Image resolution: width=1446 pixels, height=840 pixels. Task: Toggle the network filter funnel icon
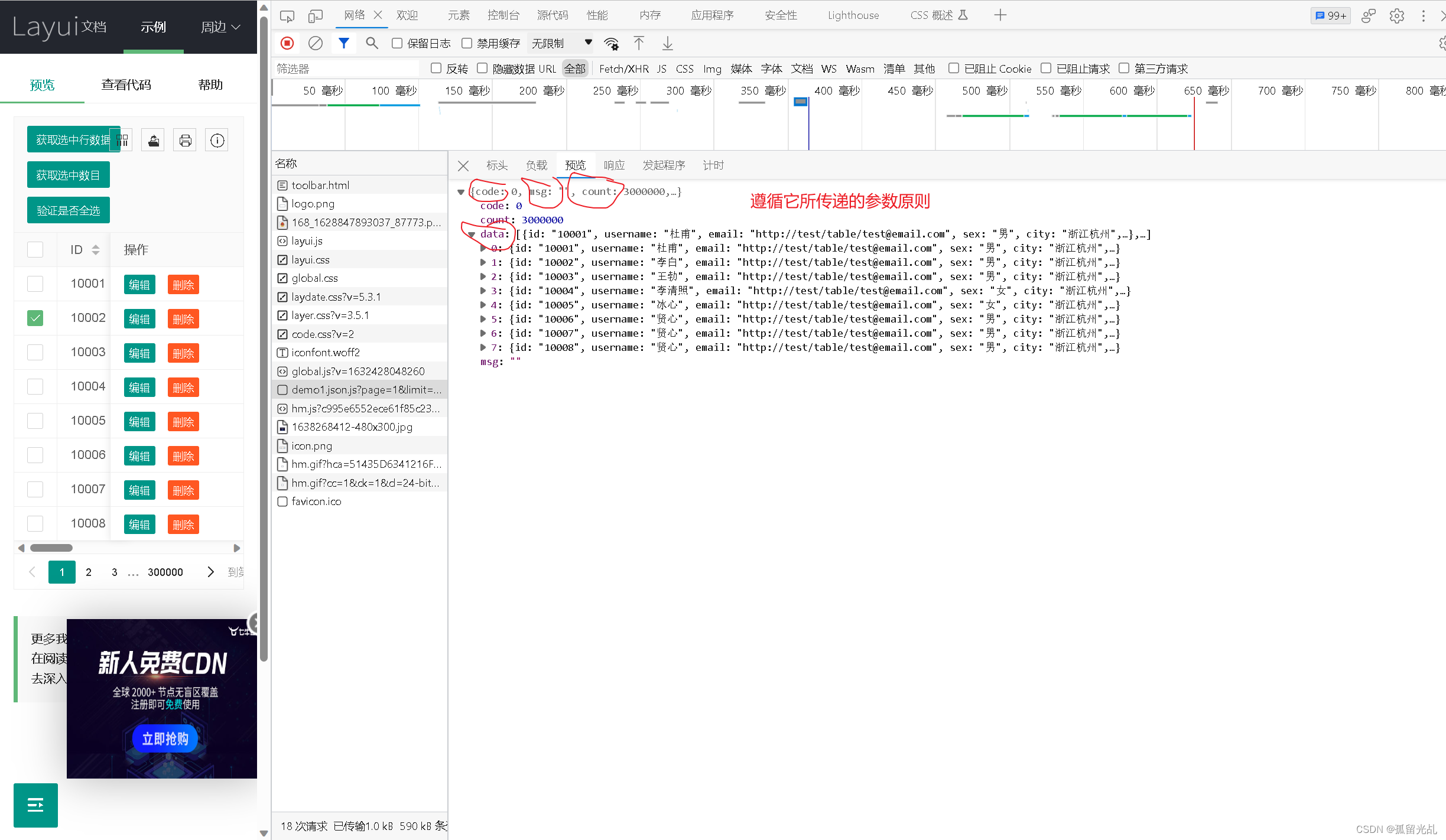343,43
